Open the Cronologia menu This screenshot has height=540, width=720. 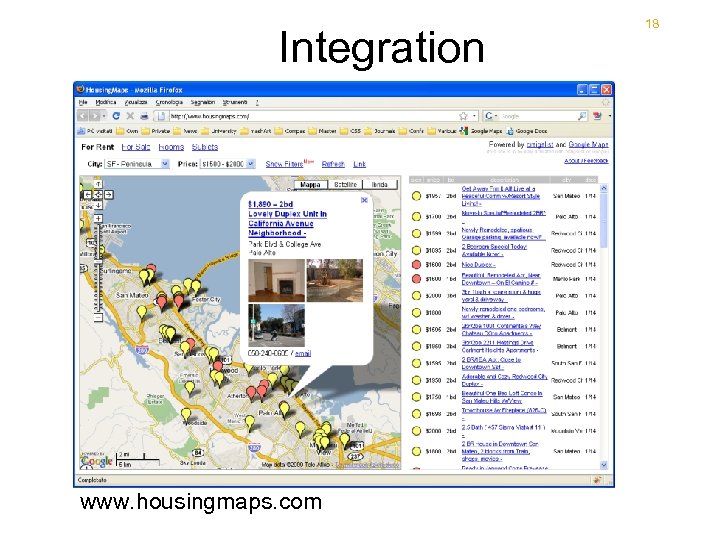click(169, 102)
